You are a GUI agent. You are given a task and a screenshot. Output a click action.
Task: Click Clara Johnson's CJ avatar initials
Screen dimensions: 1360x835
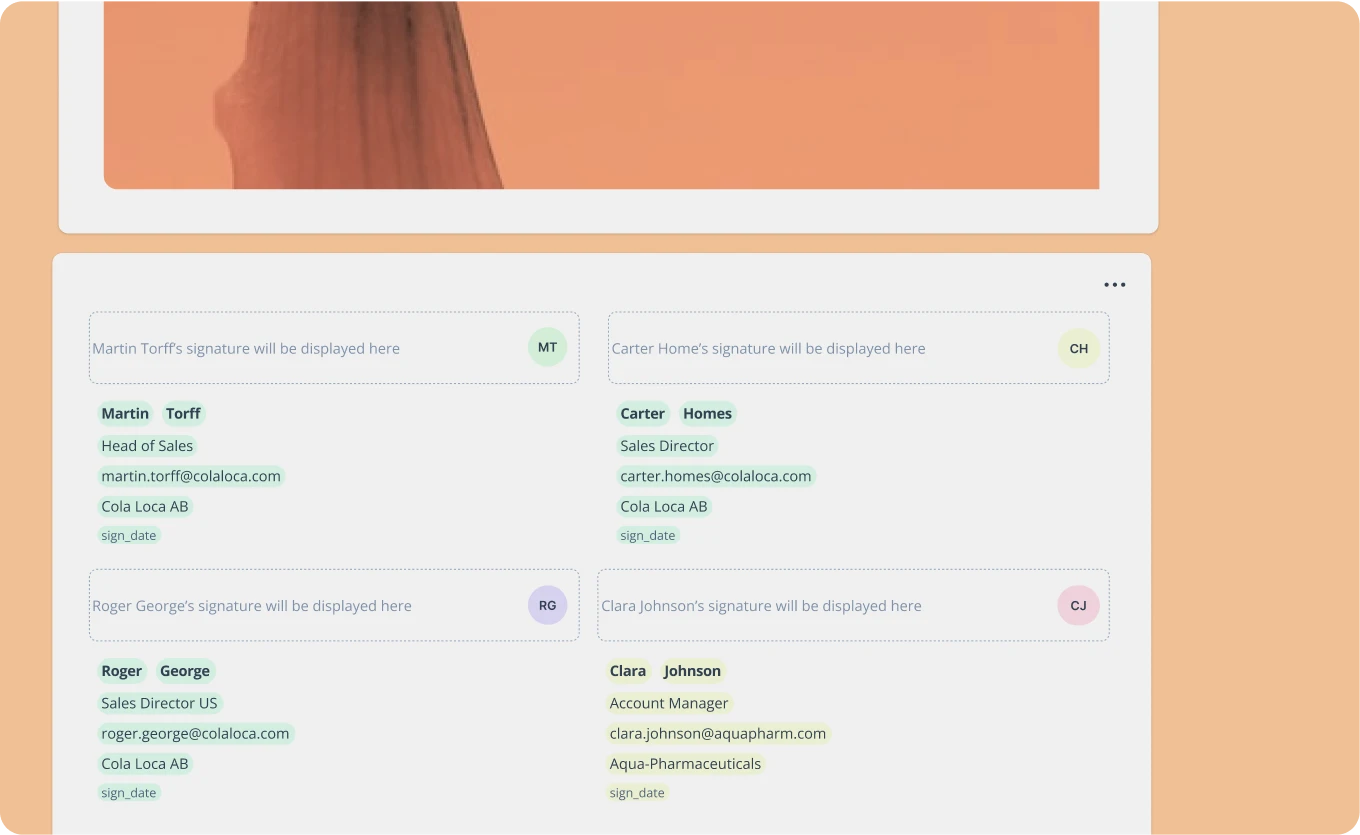1078,605
